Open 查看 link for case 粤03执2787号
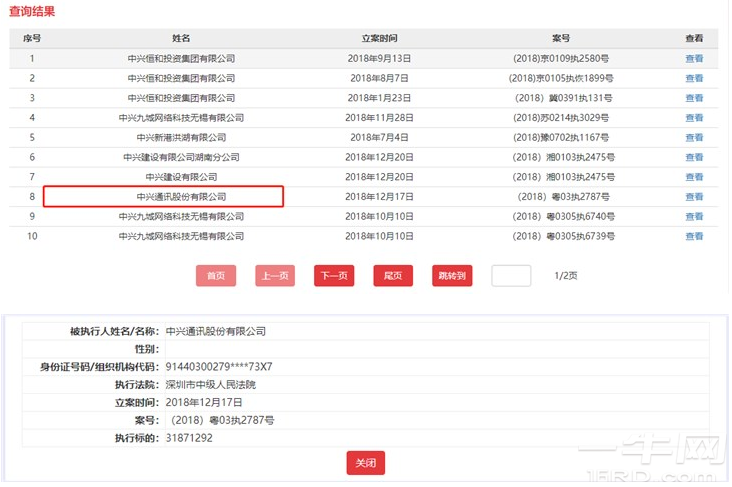Viewport: 732px width, 487px height. pos(694,197)
